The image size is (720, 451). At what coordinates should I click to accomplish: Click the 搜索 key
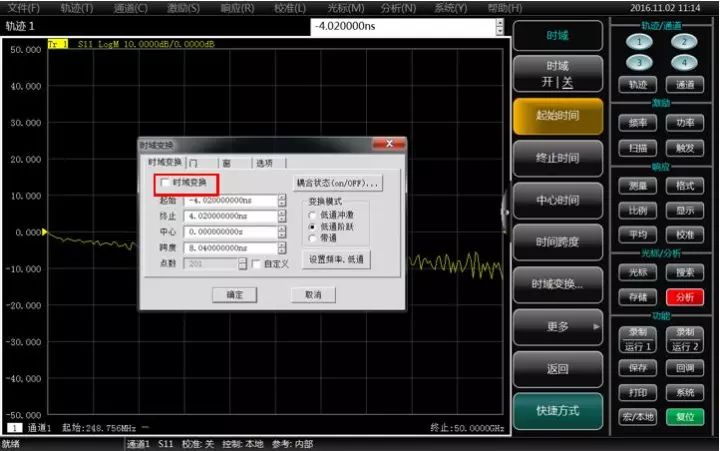point(685,273)
